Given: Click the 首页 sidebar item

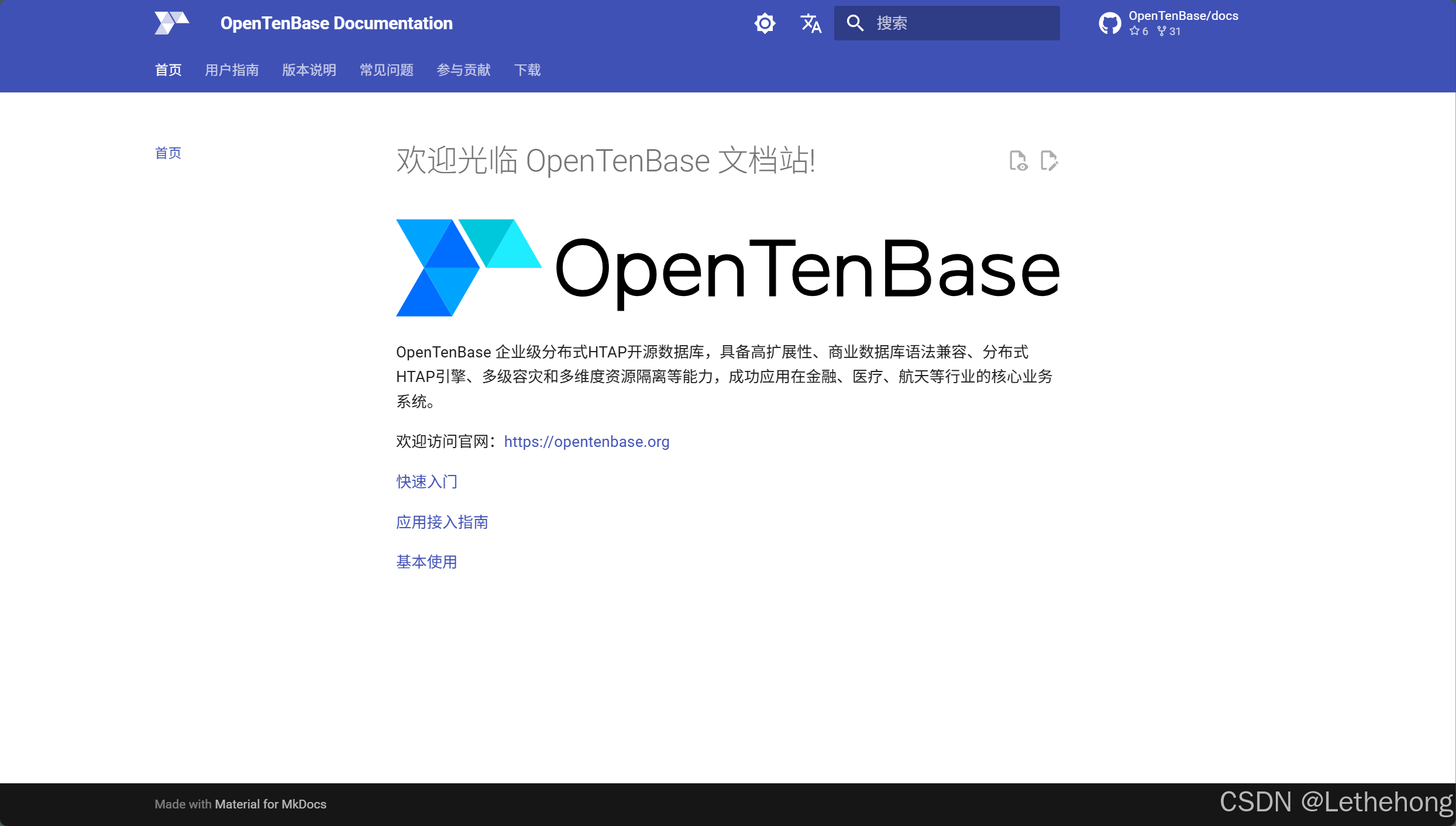Looking at the screenshot, I should click(x=168, y=153).
